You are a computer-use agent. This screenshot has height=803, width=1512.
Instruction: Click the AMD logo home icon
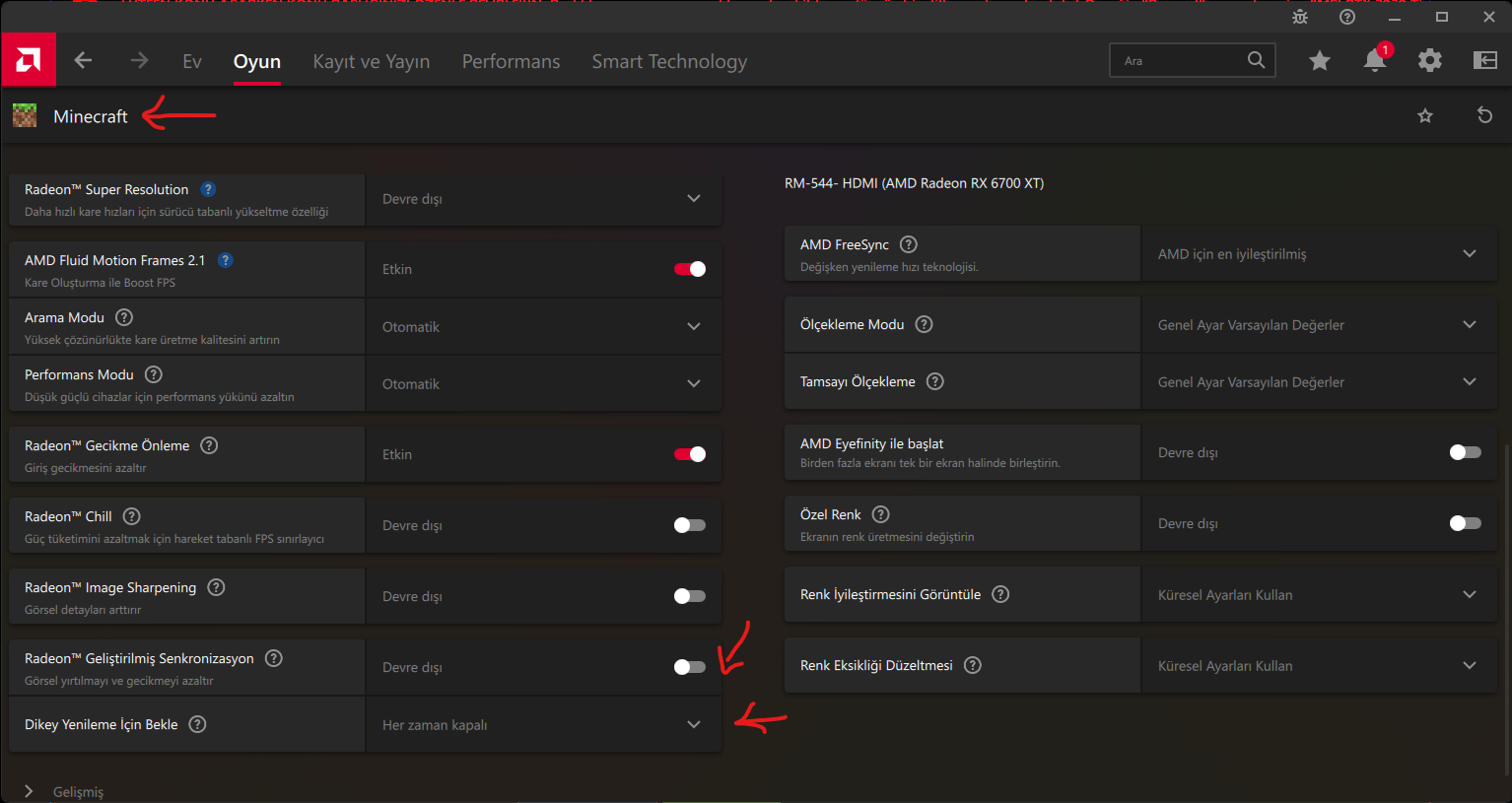coord(29,61)
